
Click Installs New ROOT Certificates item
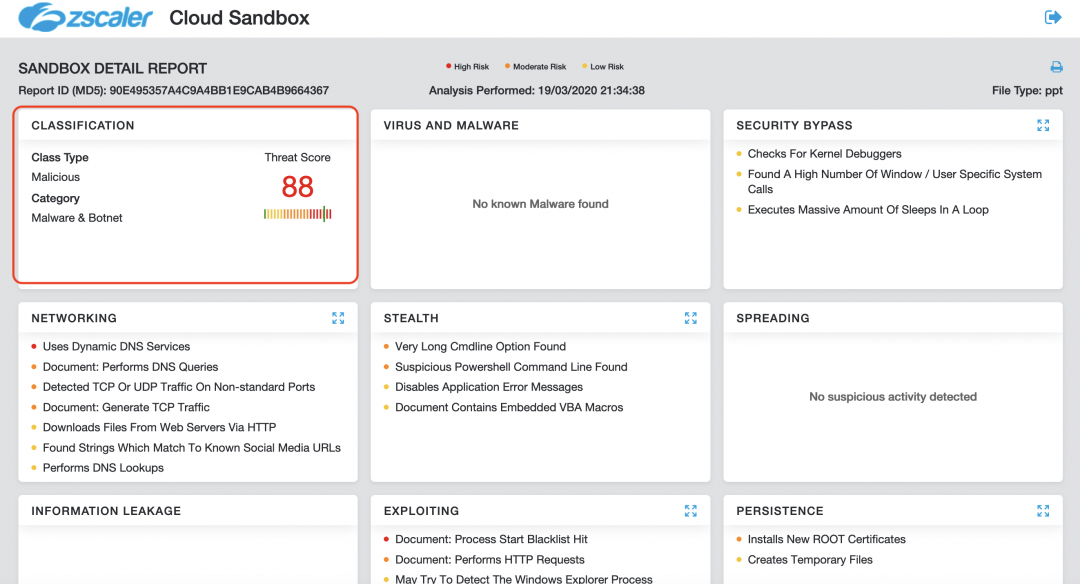826,540
